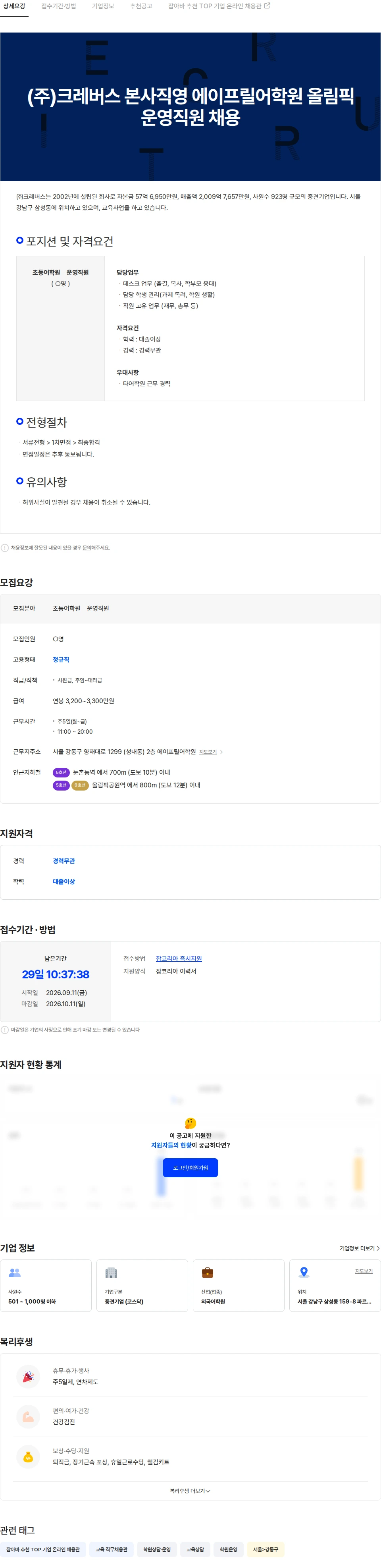This screenshot has width=381, height=1568.
Task: Click the 문의 link under job details
Action: pos(87,548)
